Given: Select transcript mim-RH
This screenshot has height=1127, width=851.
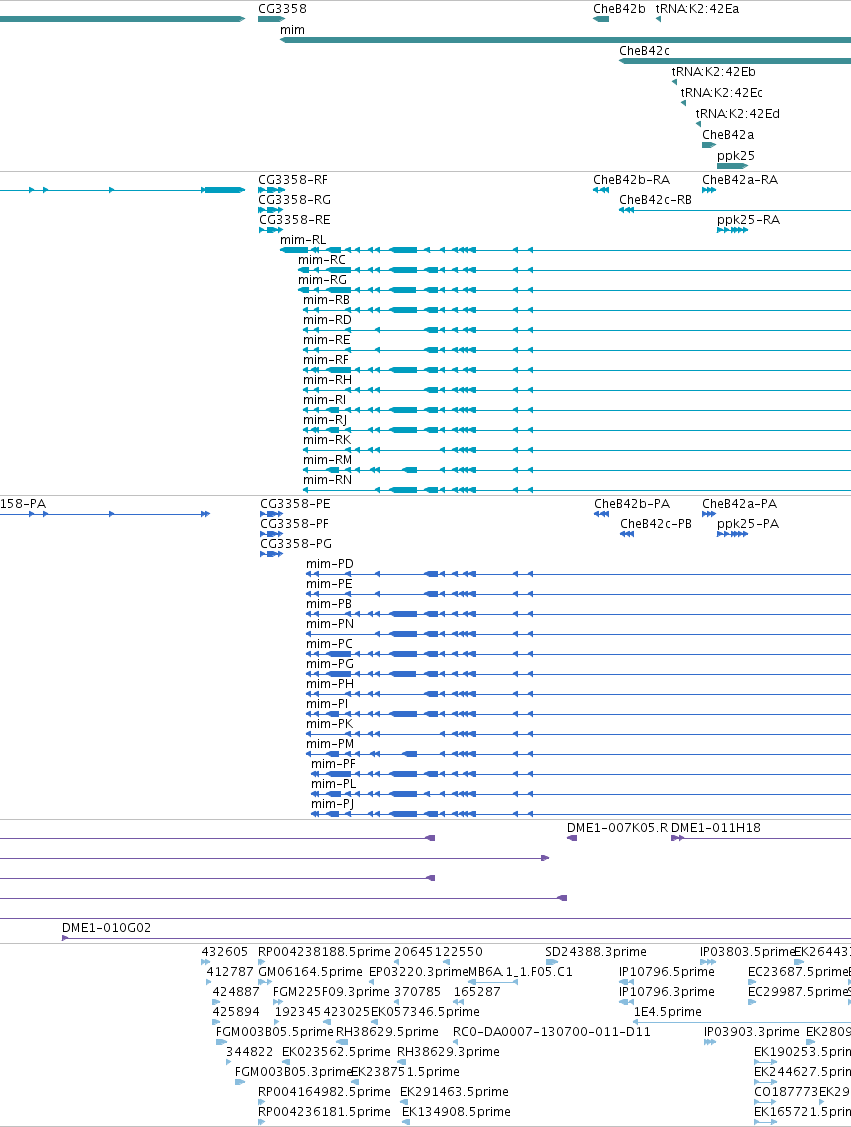Looking at the screenshot, I should pyautogui.click(x=327, y=380).
